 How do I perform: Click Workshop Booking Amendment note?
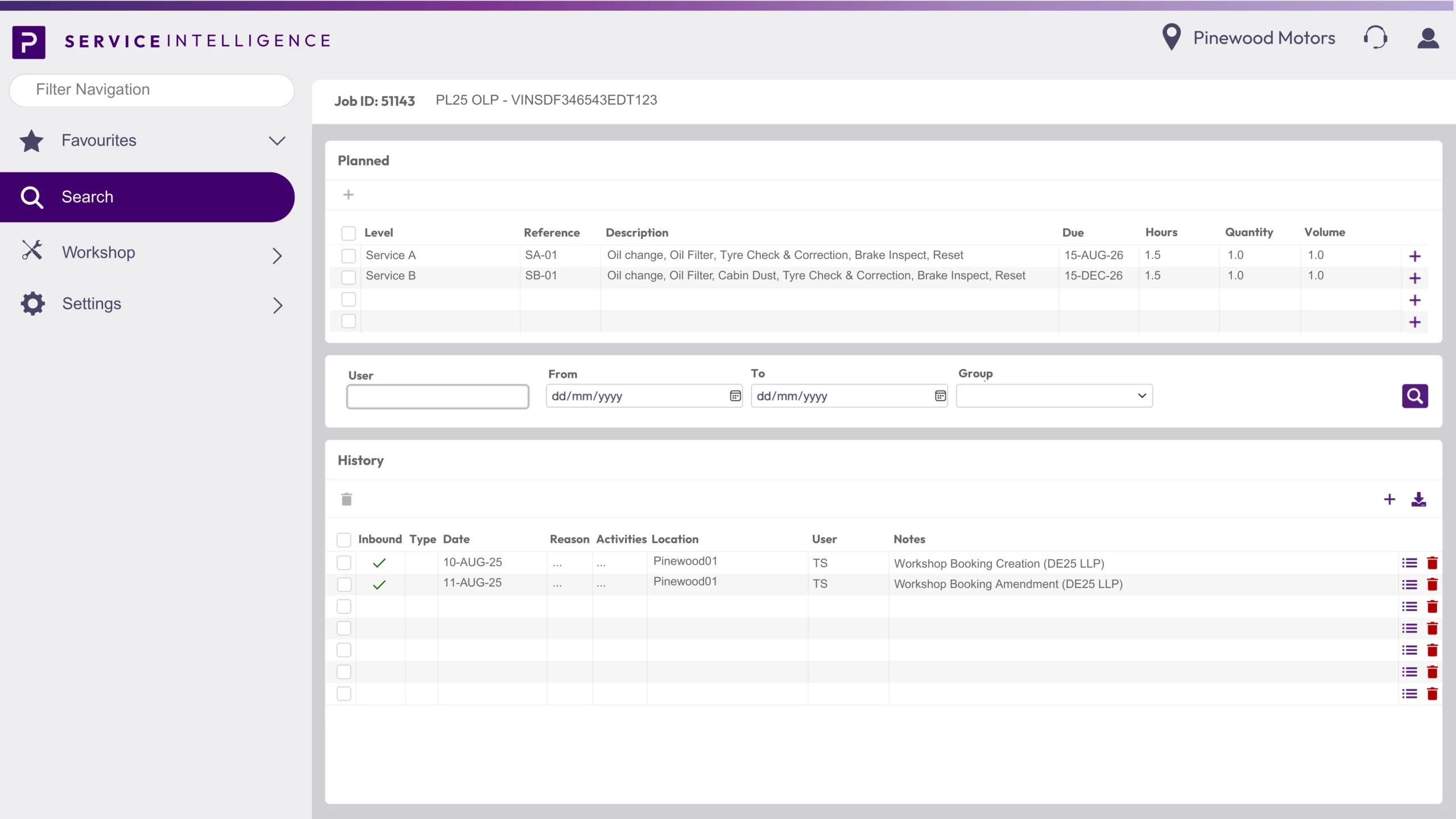coord(1008,584)
